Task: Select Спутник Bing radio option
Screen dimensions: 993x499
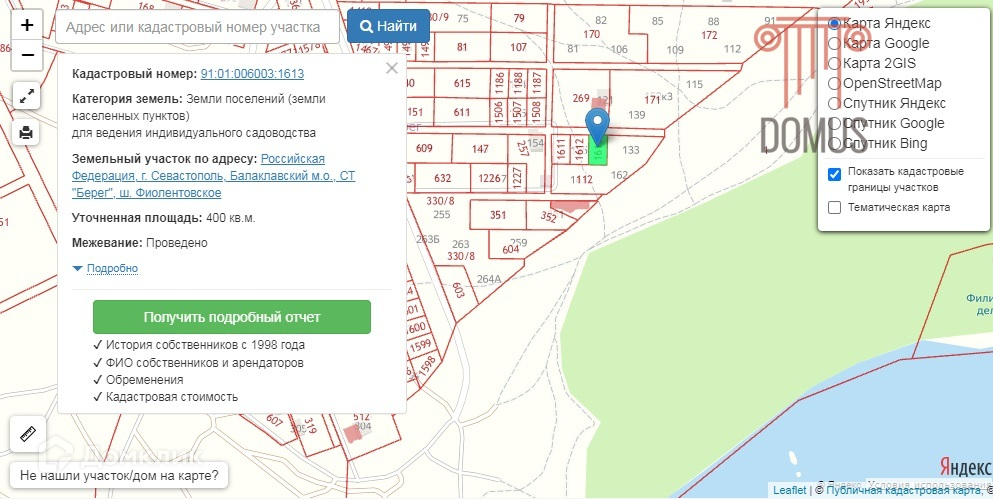Action: (x=835, y=143)
